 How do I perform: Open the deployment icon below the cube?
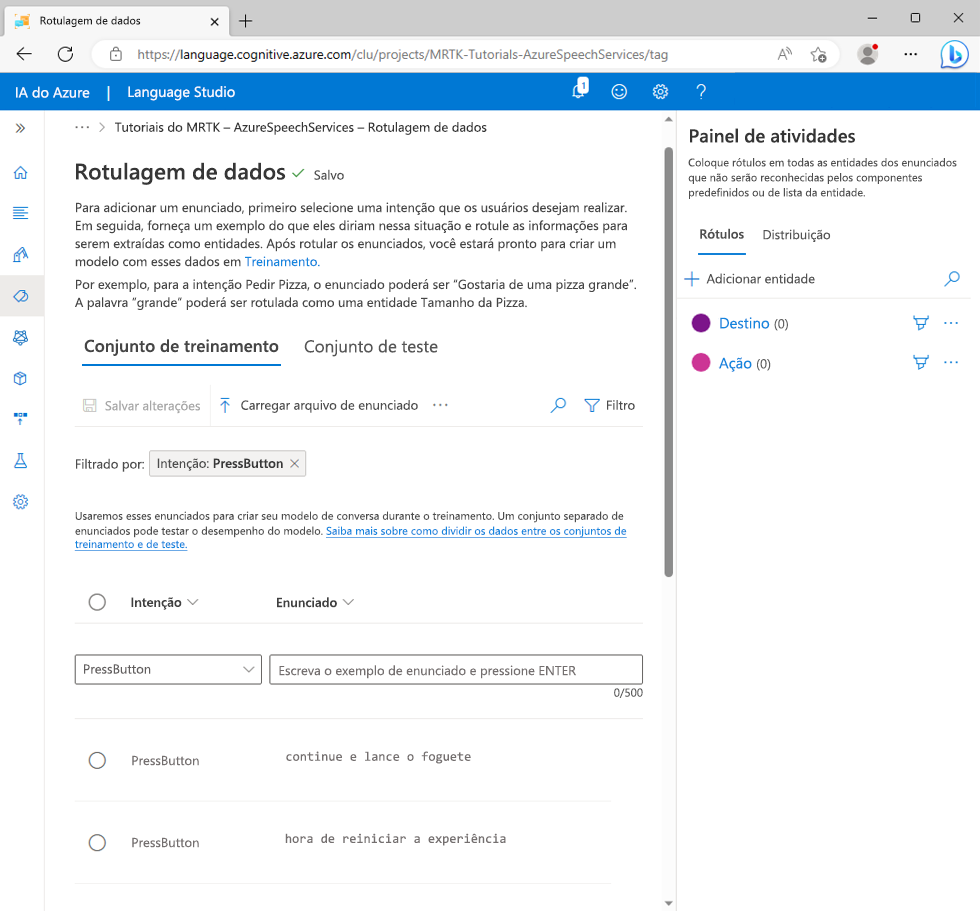click(21, 419)
